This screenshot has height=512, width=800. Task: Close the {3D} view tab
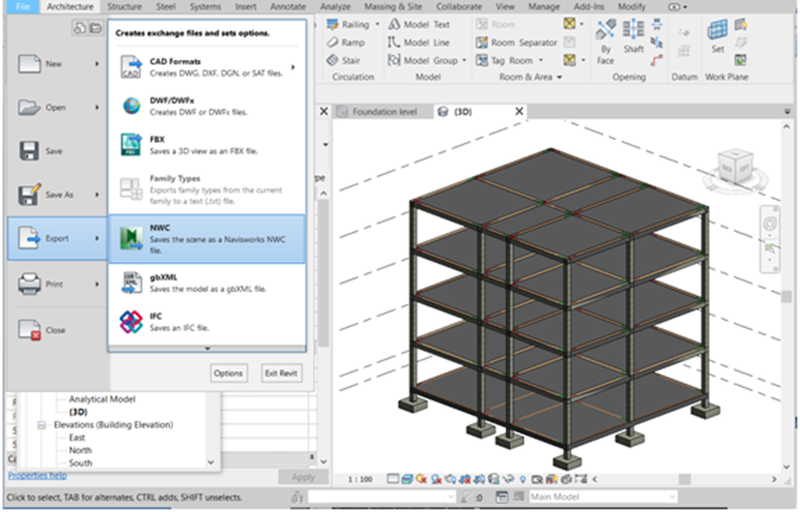pyautogui.click(x=519, y=111)
